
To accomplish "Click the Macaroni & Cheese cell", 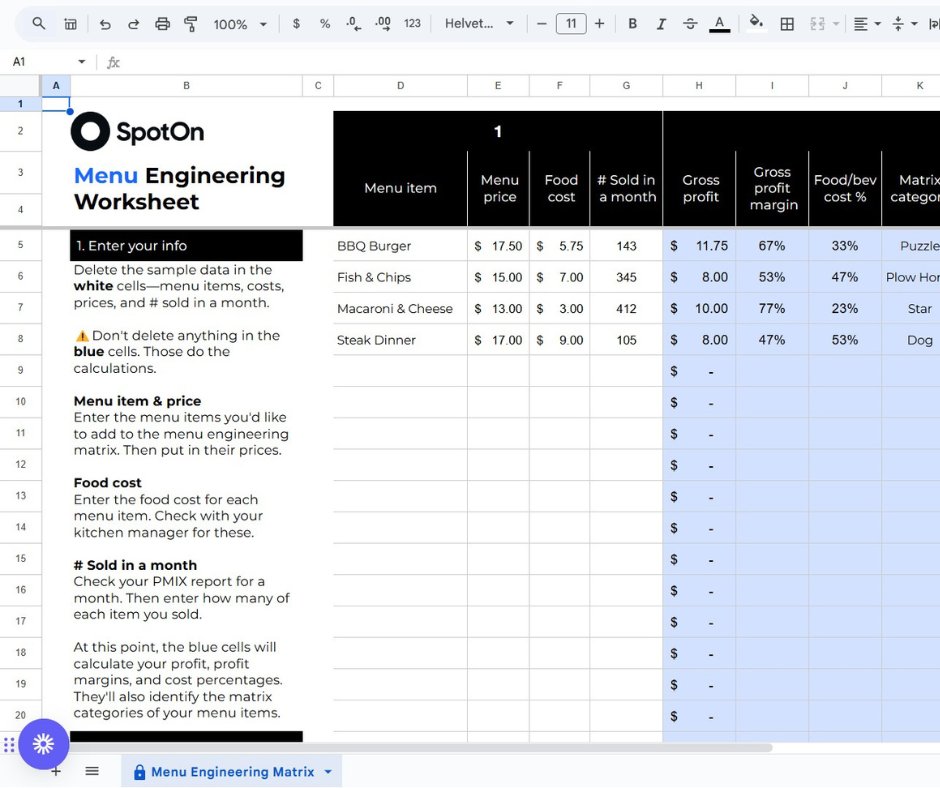I will click(x=400, y=308).
